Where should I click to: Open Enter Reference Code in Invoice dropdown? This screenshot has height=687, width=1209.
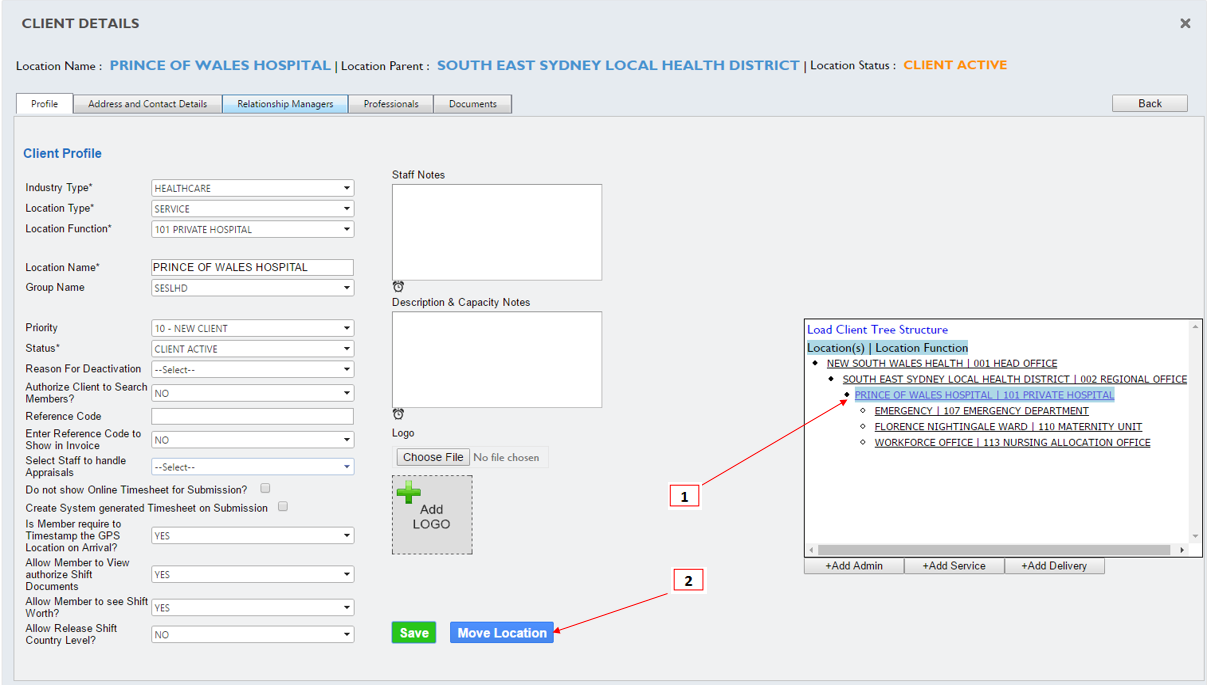click(253, 440)
